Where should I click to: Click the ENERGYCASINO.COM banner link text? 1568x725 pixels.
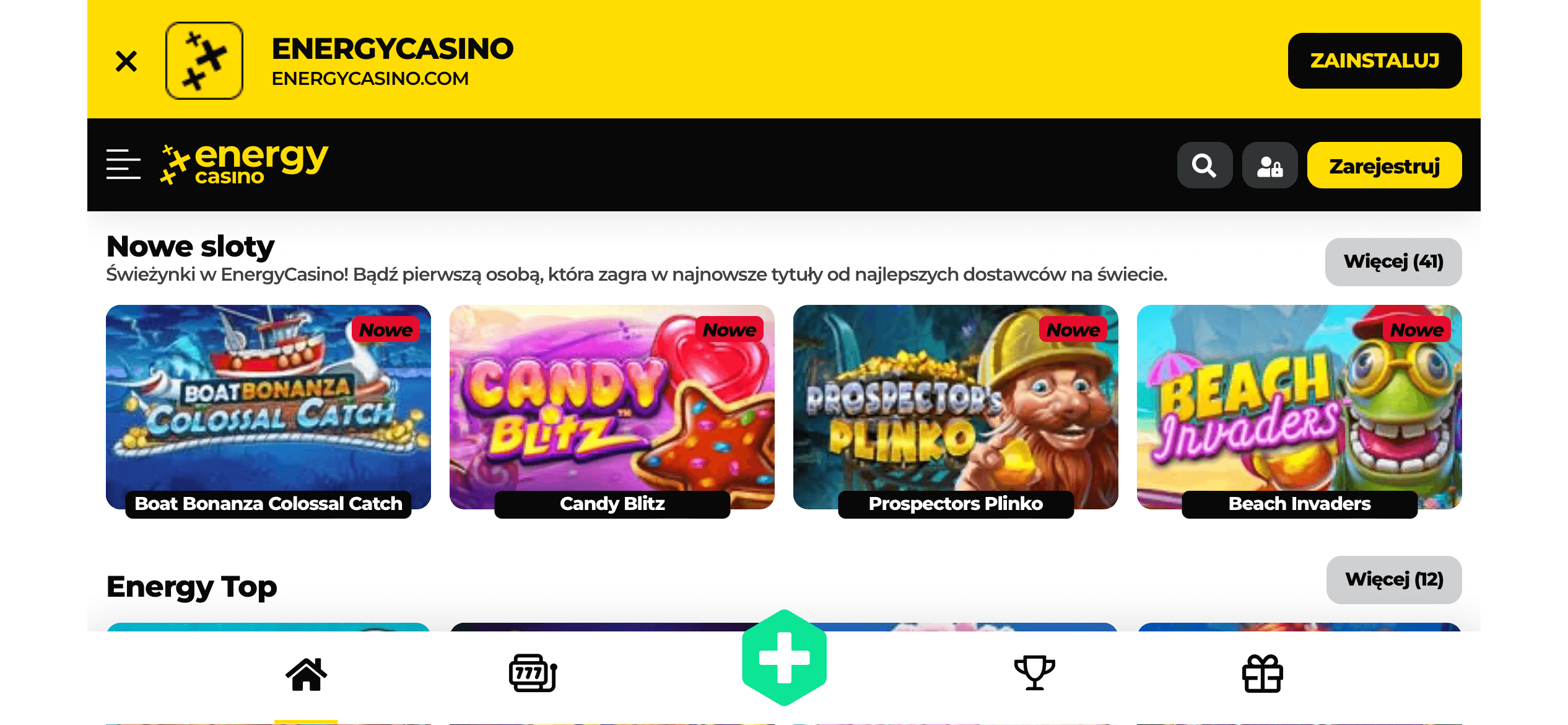tap(370, 79)
